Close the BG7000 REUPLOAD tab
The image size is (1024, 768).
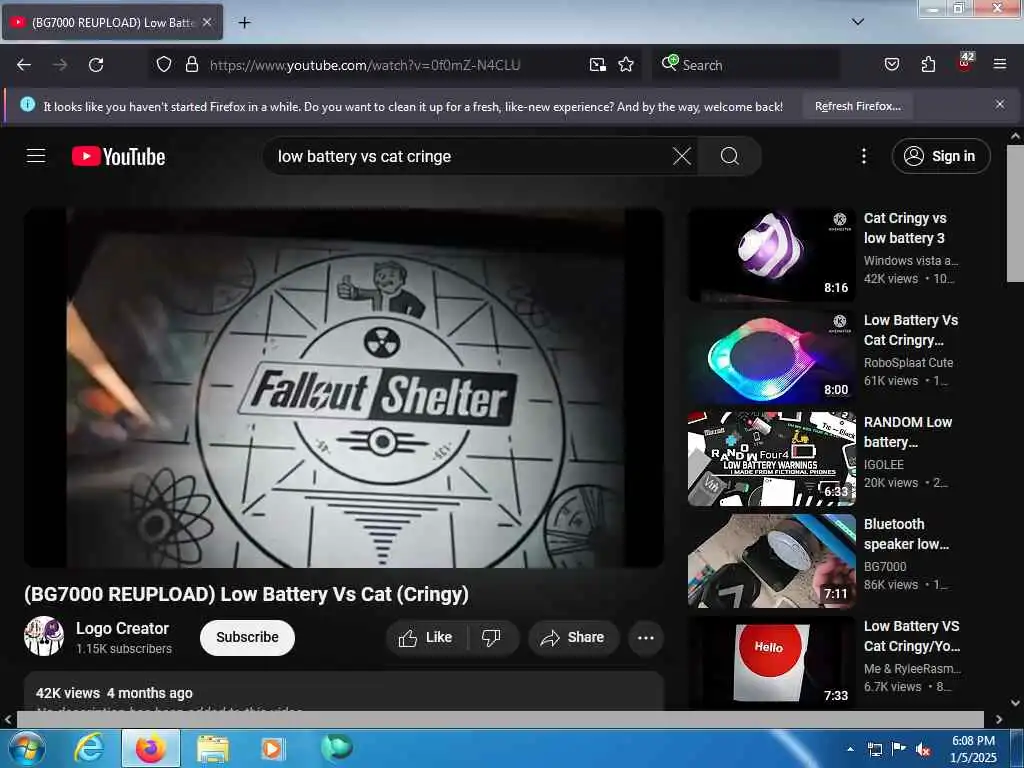(x=206, y=22)
